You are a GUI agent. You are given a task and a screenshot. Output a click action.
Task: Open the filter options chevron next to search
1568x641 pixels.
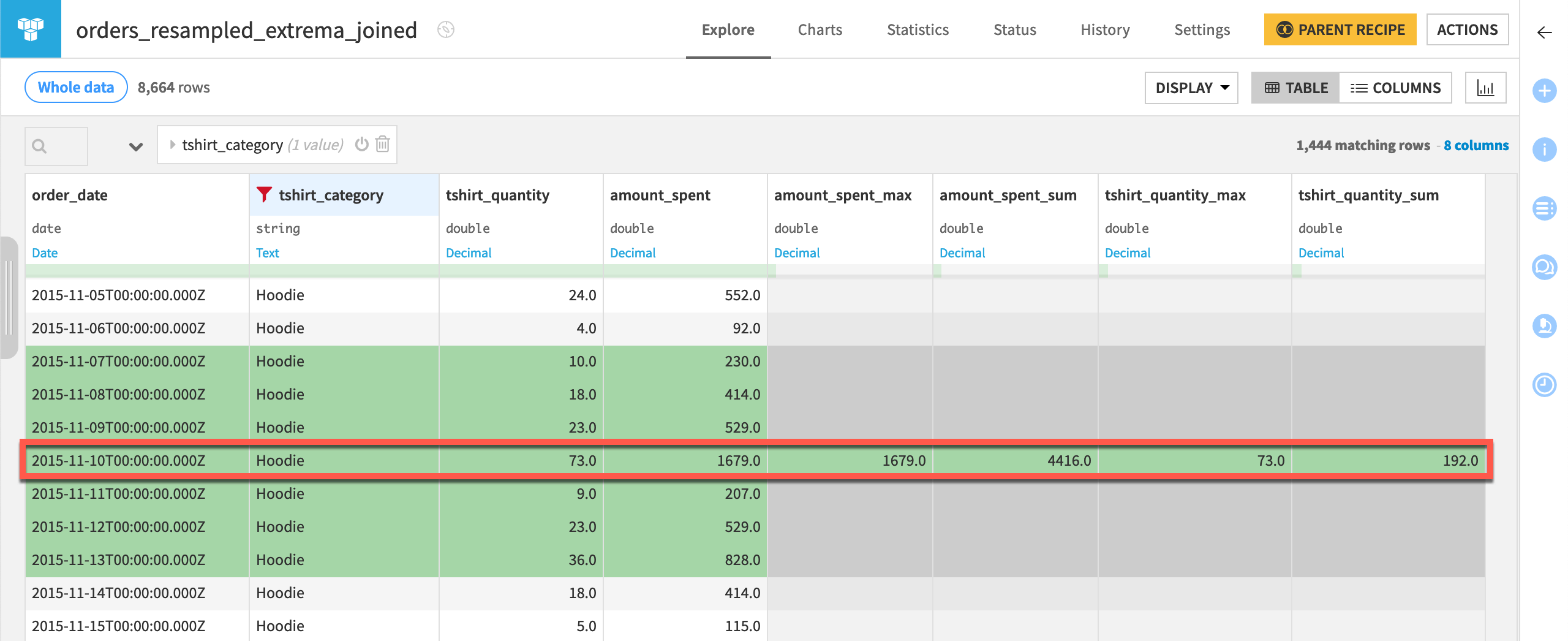(134, 146)
